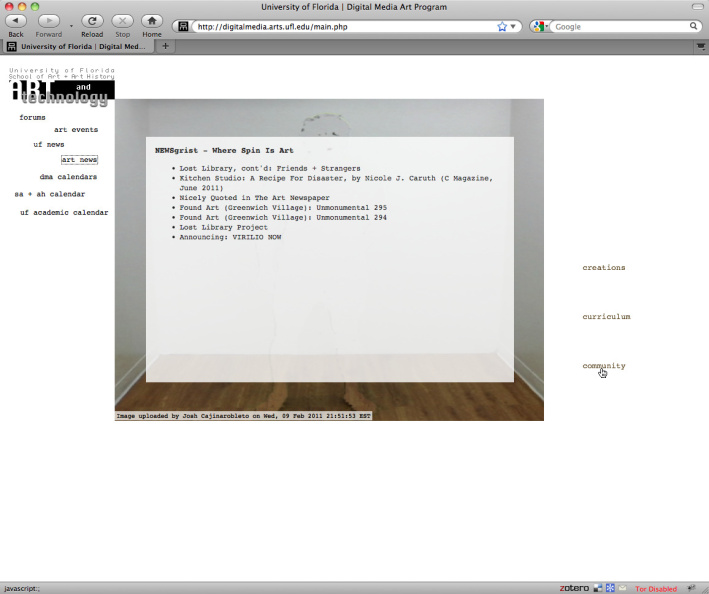709x594 pixels.
Task: Open the creations section
Action: 604,268
